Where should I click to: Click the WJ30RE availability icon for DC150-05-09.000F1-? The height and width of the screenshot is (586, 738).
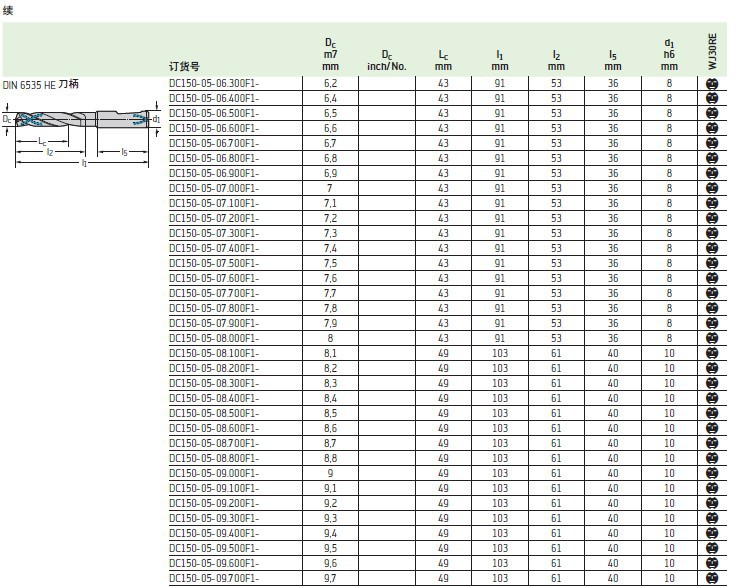712,473
